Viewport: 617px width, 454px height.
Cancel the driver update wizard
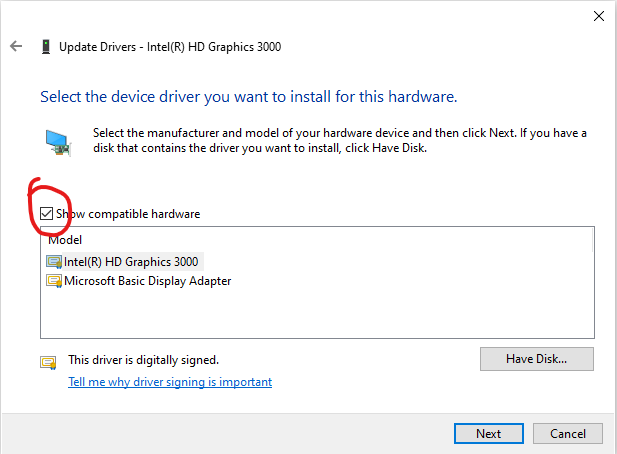point(568,434)
